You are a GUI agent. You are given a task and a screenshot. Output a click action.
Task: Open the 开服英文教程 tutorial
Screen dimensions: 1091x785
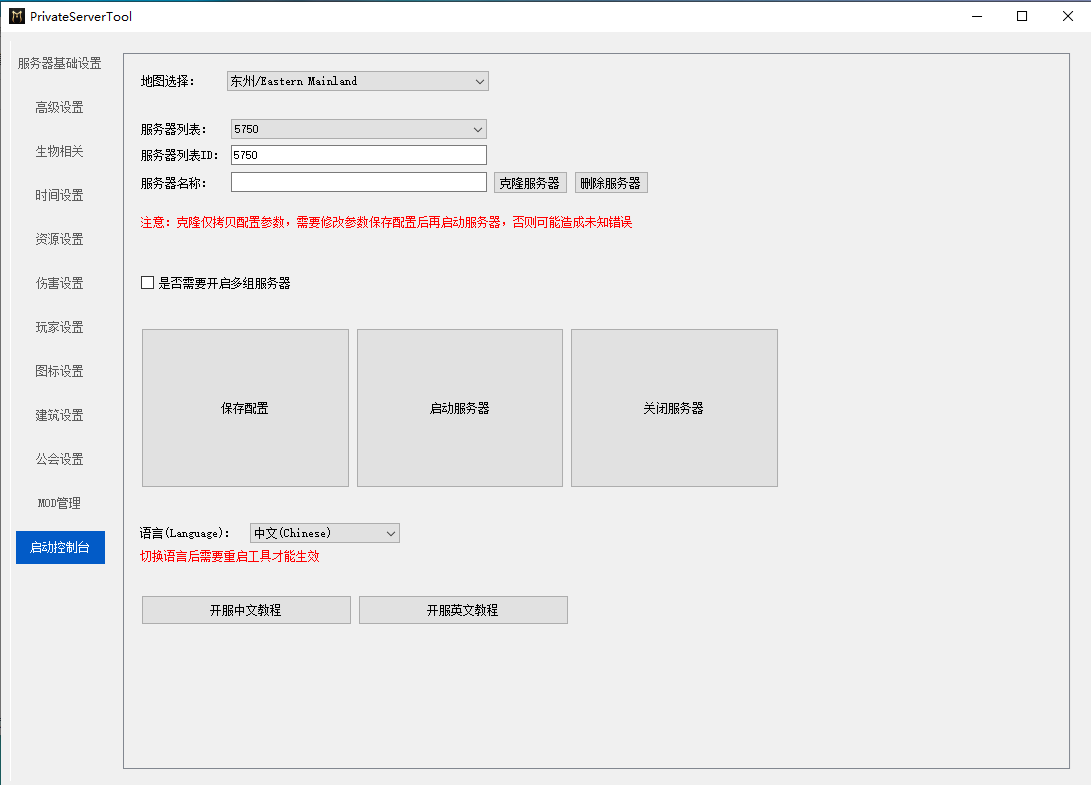point(463,610)
